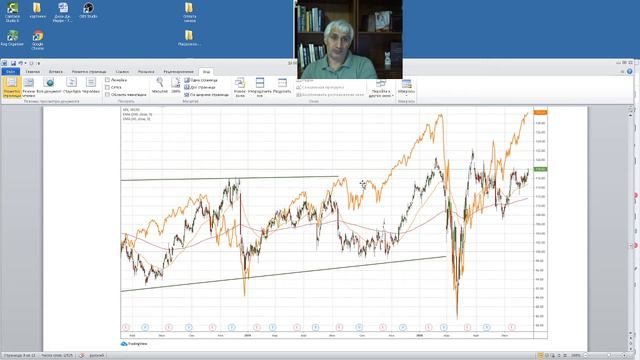
Task: Select the картинки folder on desktop
Action: [x=37, y=11]
